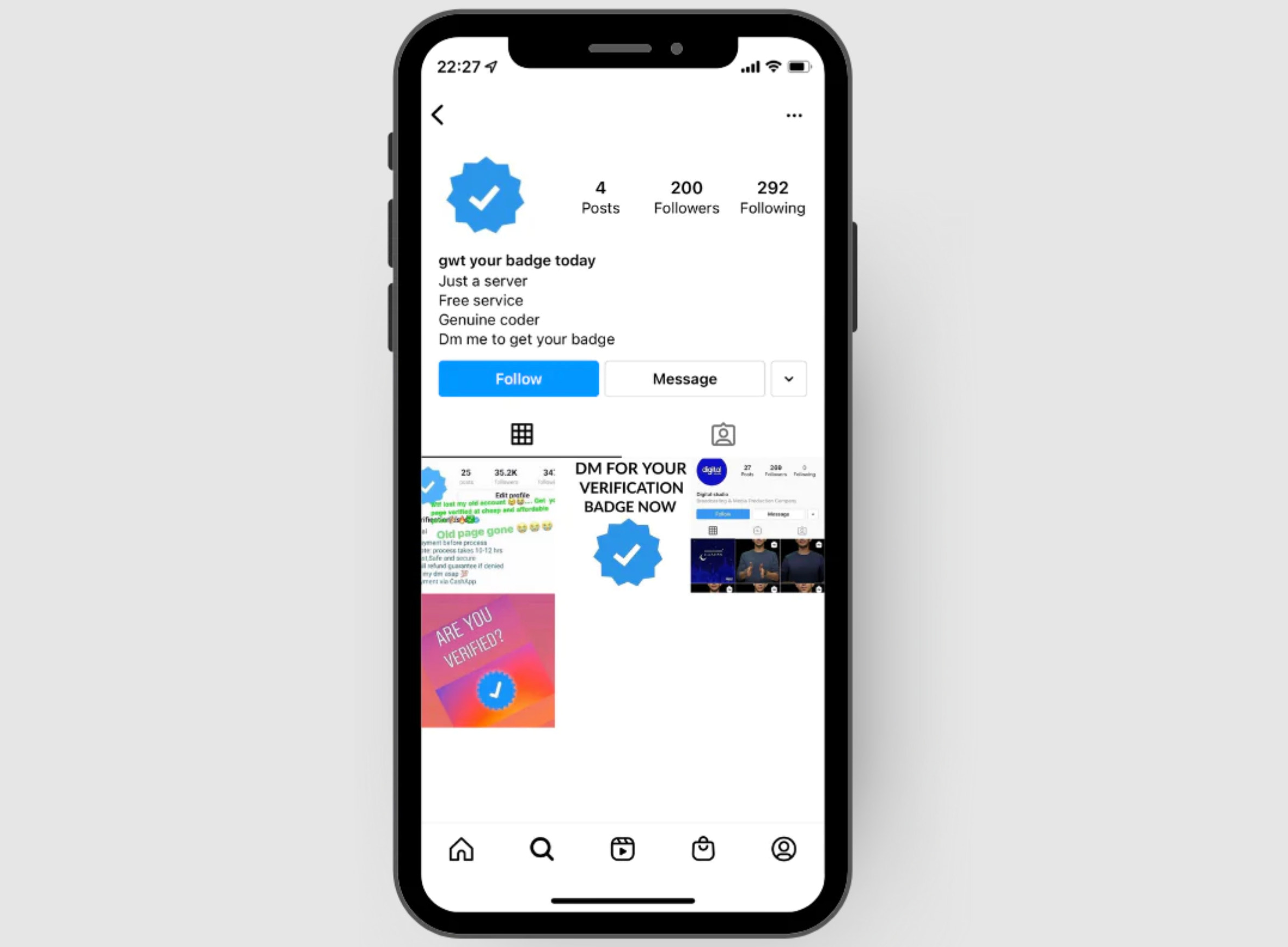Tap the Shop icon in bottom navigation
Image resolution: width=1288 pixels, height=947 pixels.
click(x=704, y=850)
